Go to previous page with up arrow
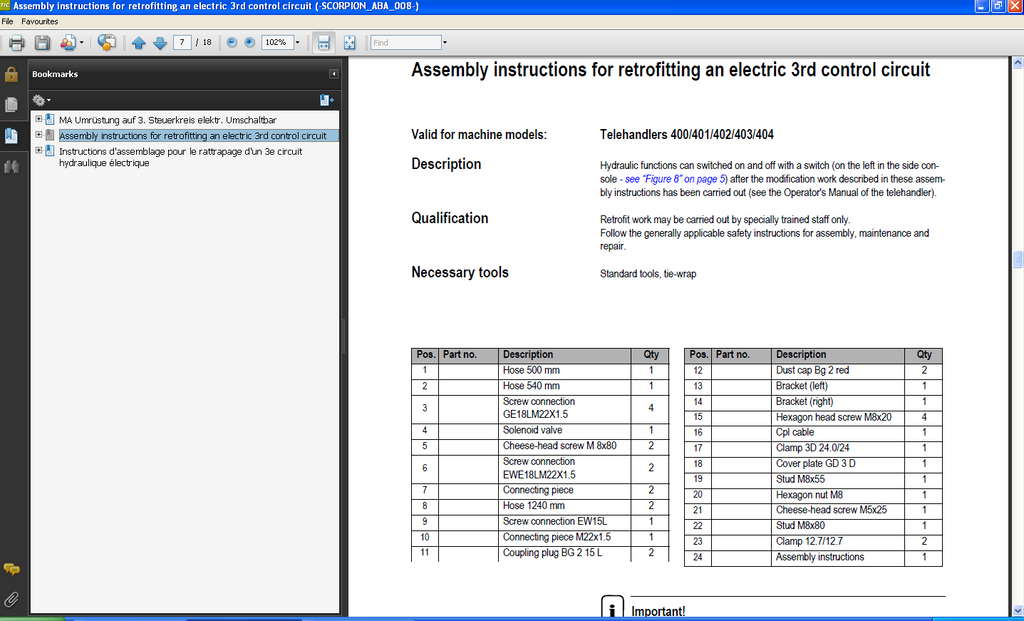Viewport: 1024px width, 621px height. 138,43
